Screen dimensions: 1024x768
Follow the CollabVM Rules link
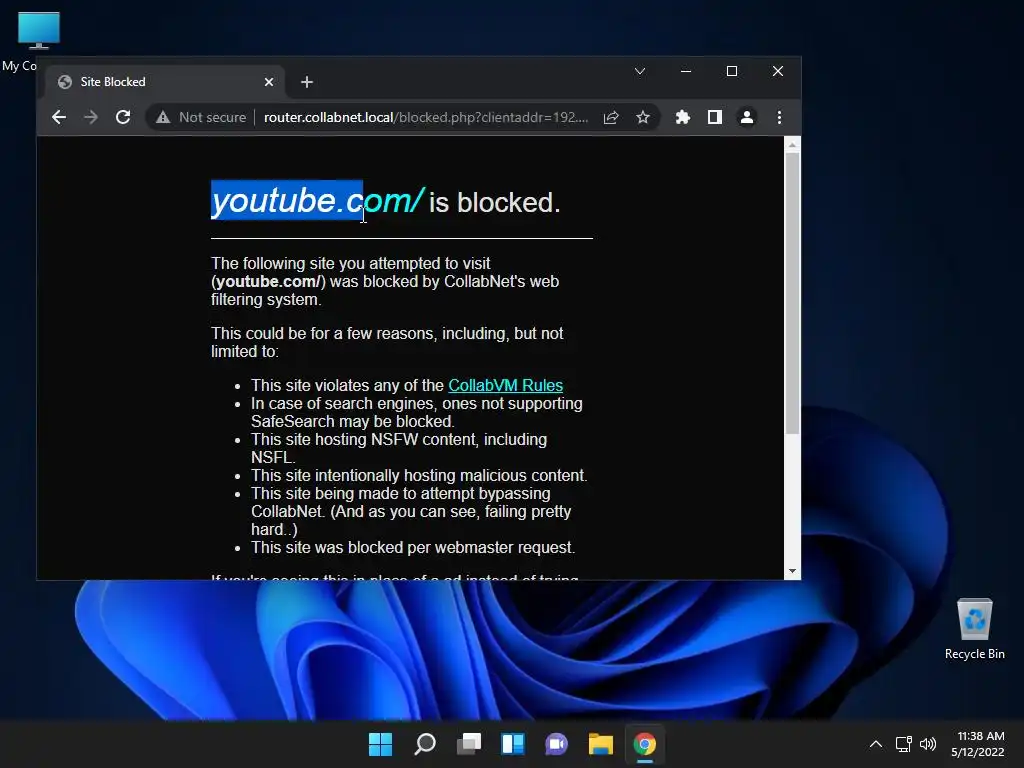pyautogui.click(x=505, y=385)
